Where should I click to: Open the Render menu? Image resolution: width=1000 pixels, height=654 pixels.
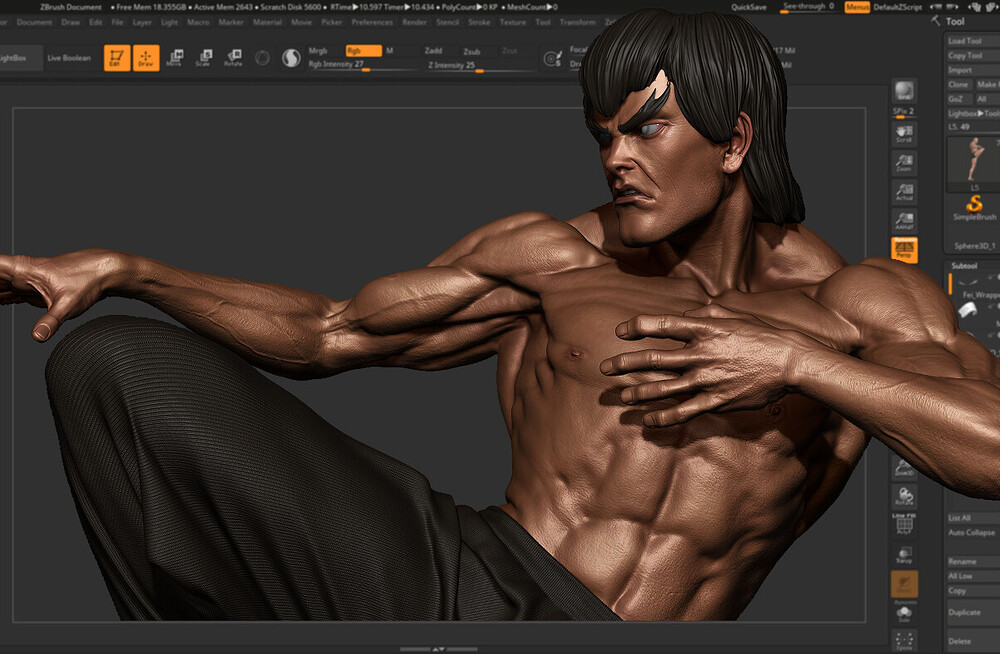click(x=415, y=22)
